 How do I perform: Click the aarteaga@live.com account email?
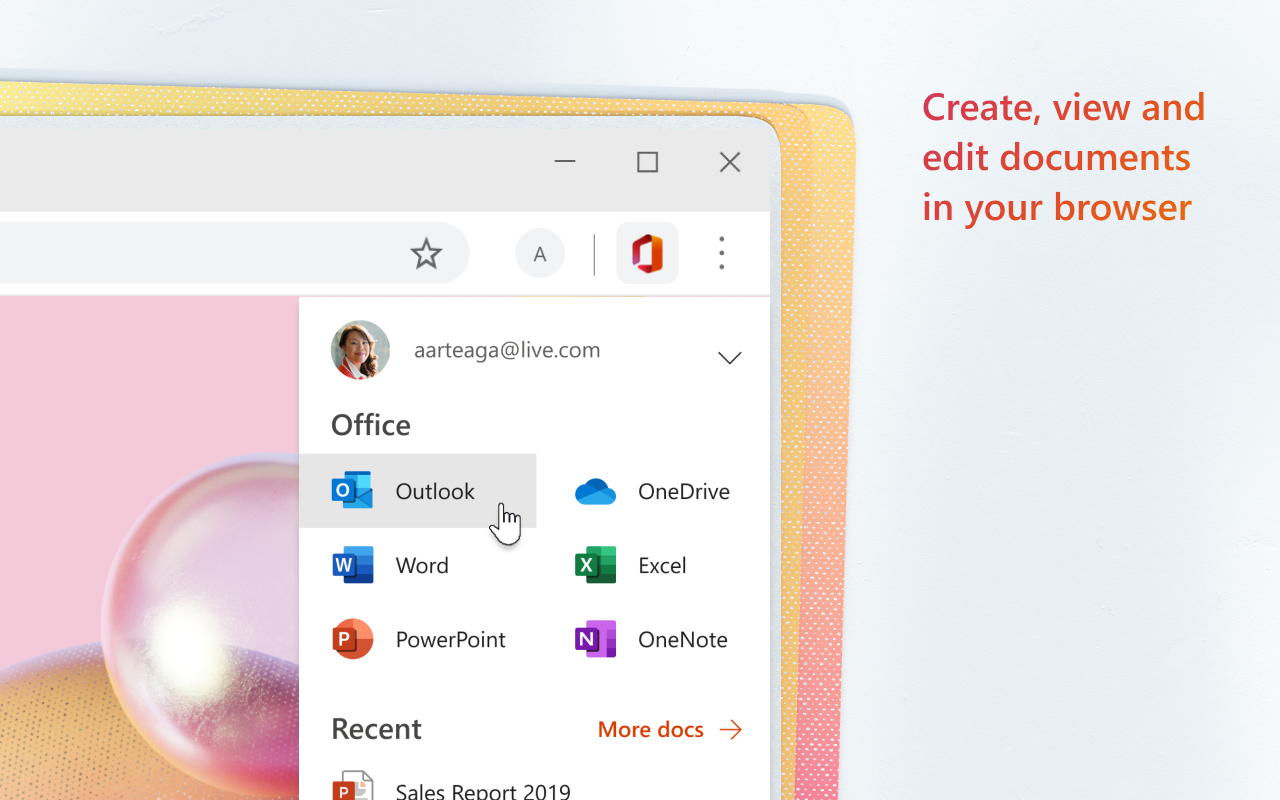[x=507, y=350]
